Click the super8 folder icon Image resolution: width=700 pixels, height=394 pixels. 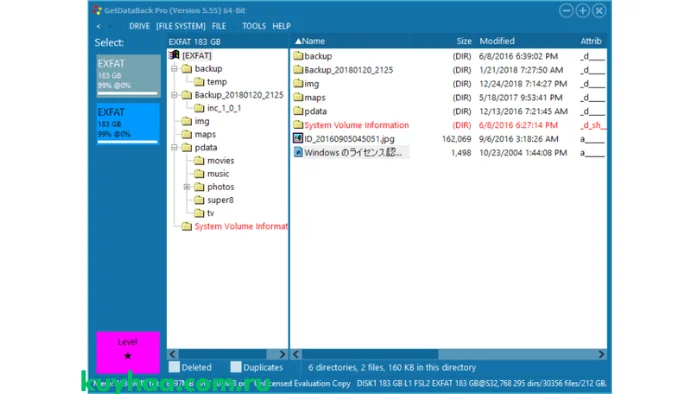point(199,200)
